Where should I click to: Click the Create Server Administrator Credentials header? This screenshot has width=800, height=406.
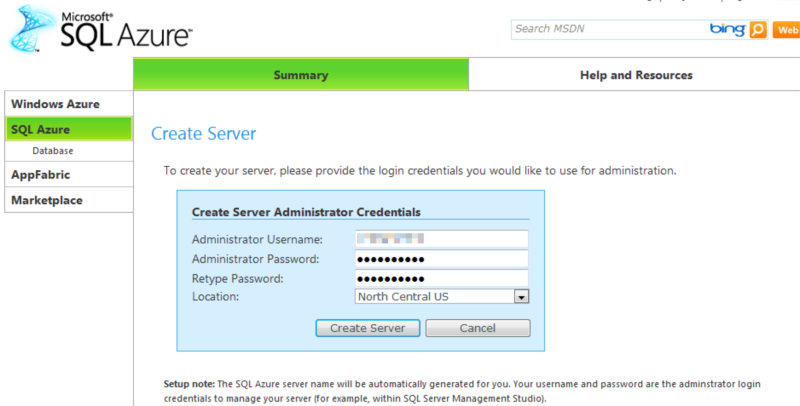pyautogui.click(x=305, y=212)
